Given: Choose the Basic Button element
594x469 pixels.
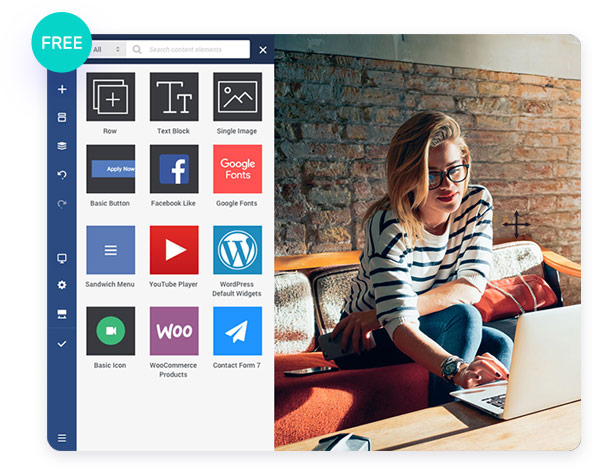Looking at the screenshot, I should point(111,176).
